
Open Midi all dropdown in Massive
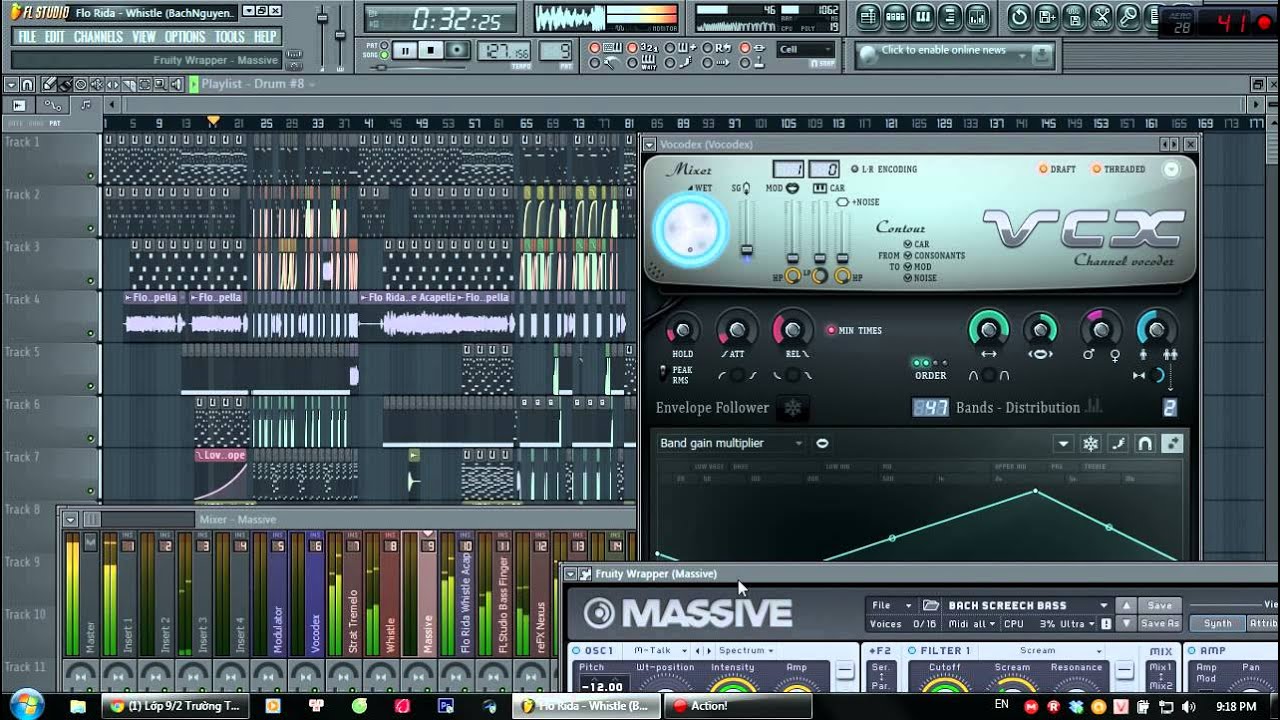(x=972, y=624)
